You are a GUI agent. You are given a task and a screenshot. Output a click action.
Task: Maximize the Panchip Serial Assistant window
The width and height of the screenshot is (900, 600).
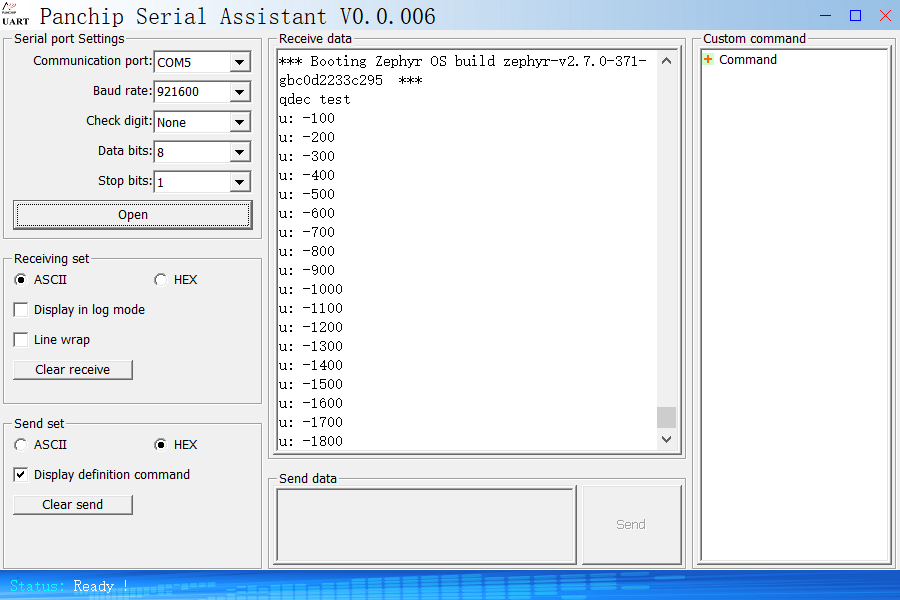coord(855,16)
